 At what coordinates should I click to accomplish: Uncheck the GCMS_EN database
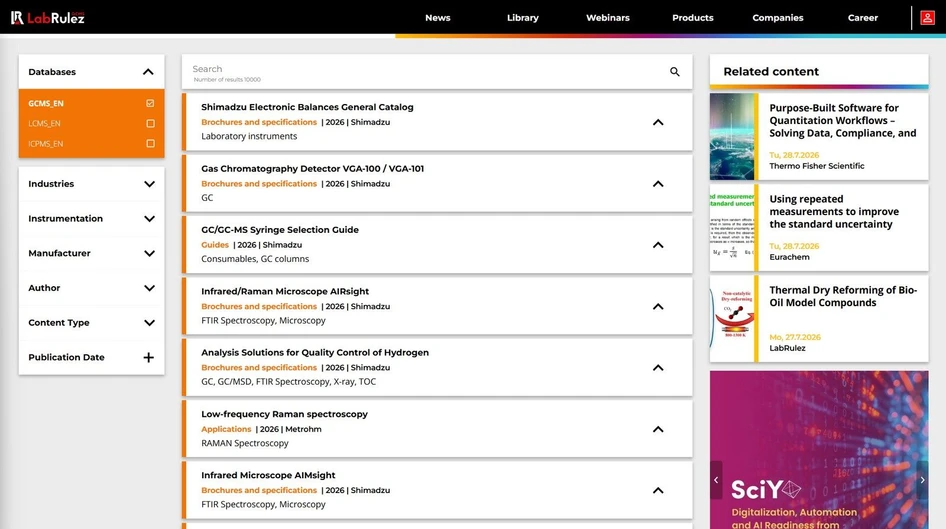coord(150,103)
